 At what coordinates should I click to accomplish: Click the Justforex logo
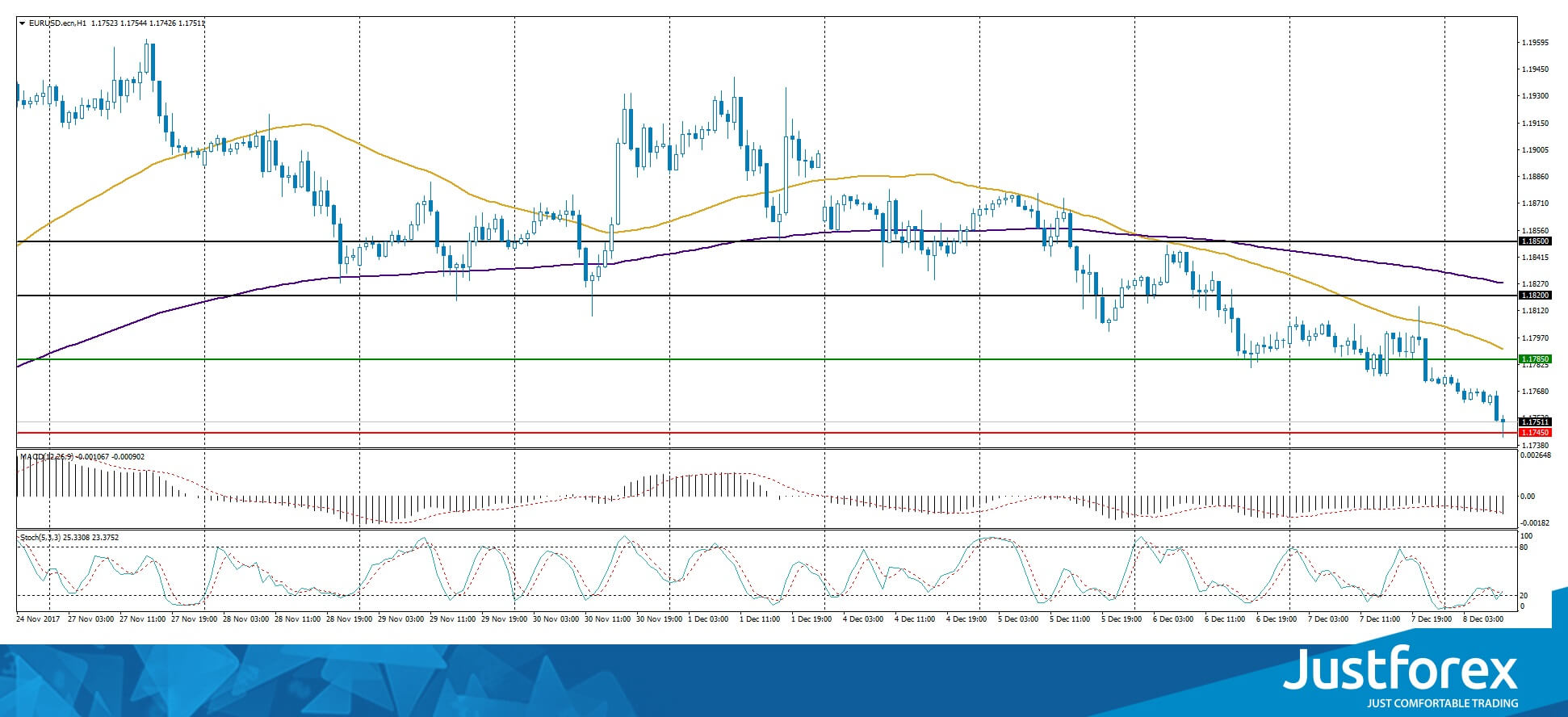pos(1401,669)
